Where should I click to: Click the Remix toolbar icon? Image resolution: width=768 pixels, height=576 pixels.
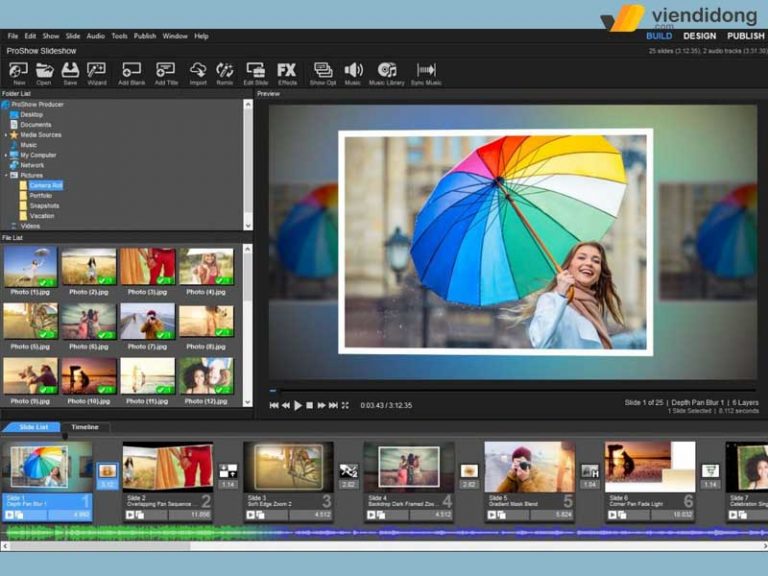pyautogui.click(x=225, y=74)
